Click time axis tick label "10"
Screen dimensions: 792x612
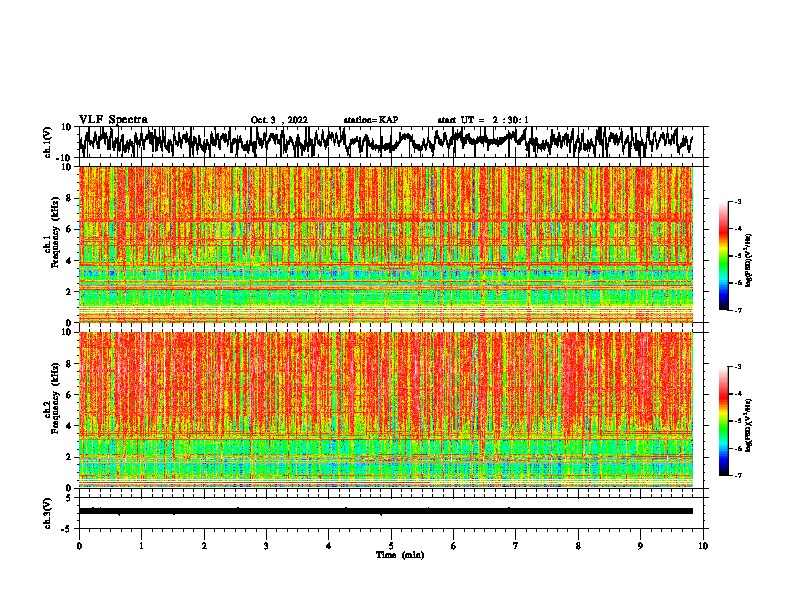click(x=703, y=546)
